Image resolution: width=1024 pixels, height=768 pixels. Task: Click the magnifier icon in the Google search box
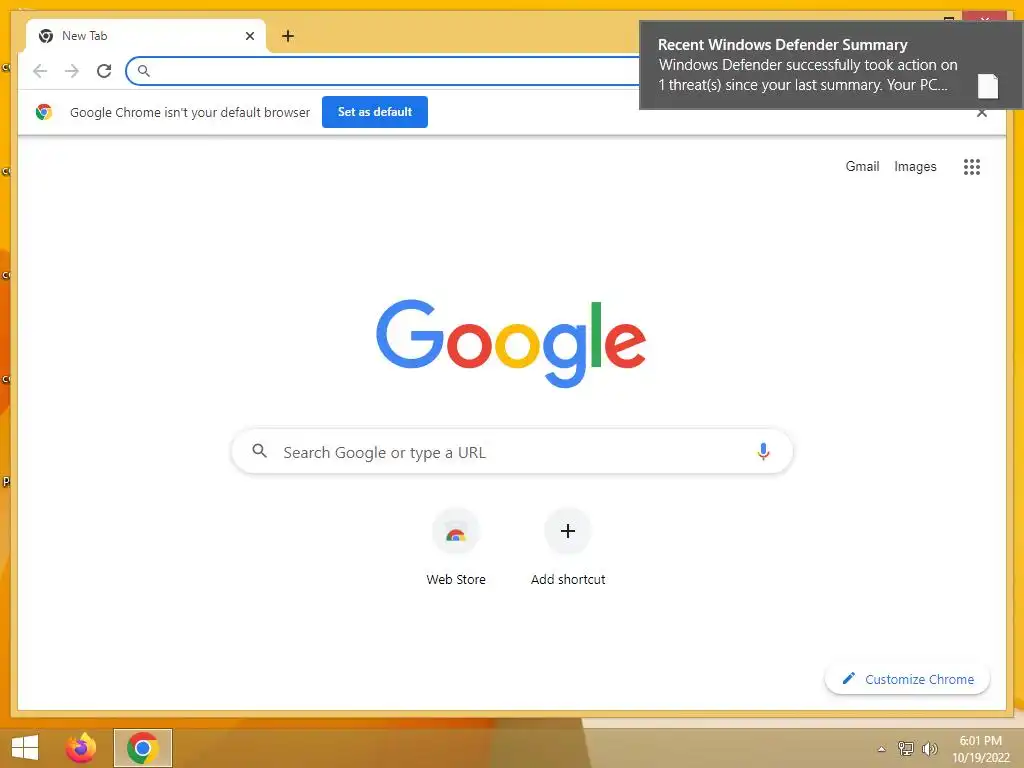[x=259, y=451]
